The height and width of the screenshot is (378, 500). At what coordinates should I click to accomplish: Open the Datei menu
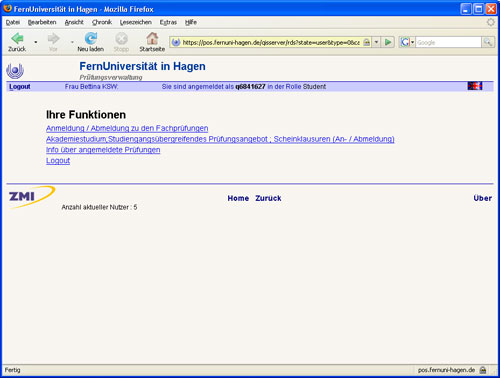pyautogui.click(x=13, y=22)
